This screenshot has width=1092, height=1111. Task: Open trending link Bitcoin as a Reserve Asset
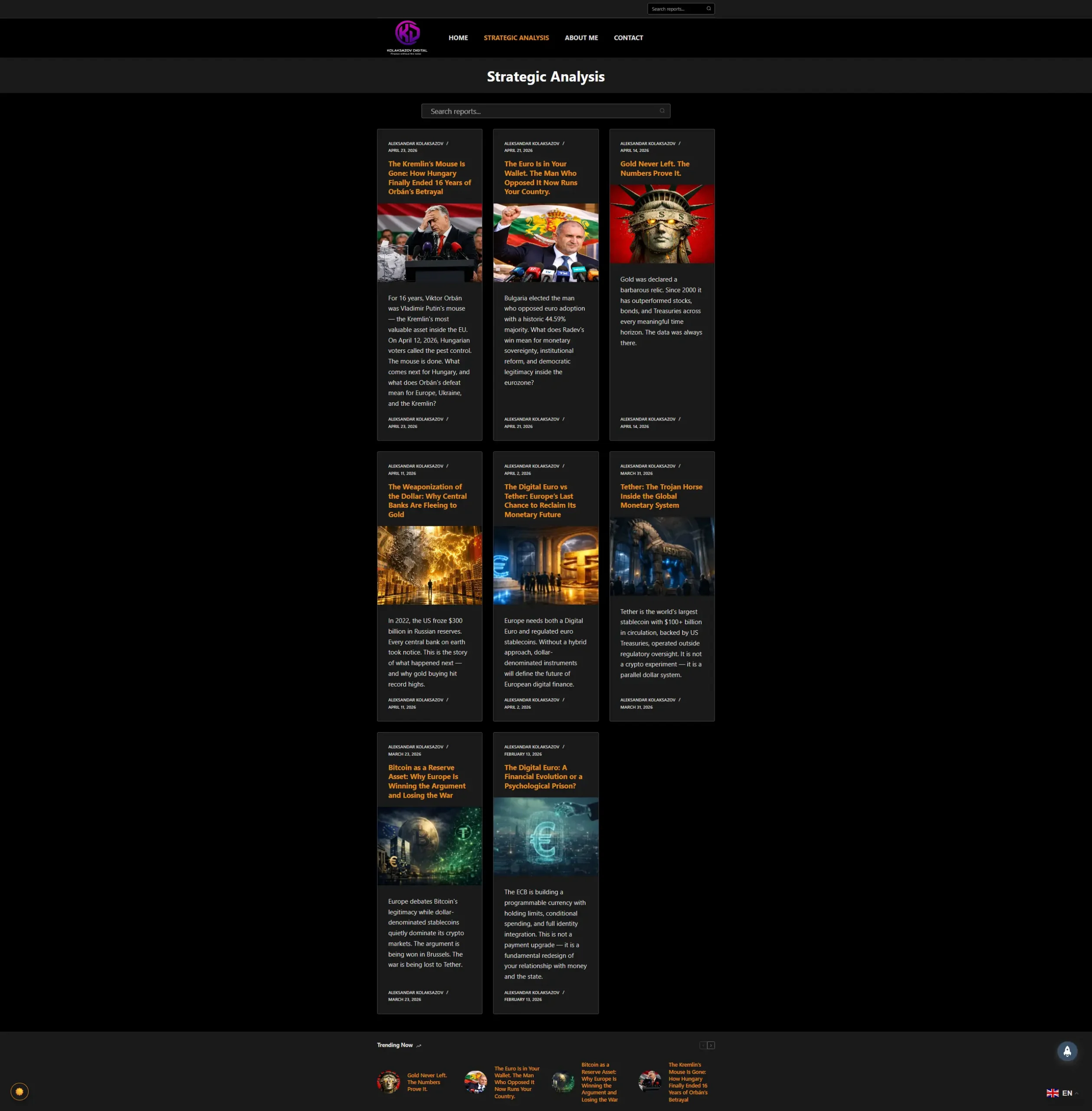[x=599, y=1082]
